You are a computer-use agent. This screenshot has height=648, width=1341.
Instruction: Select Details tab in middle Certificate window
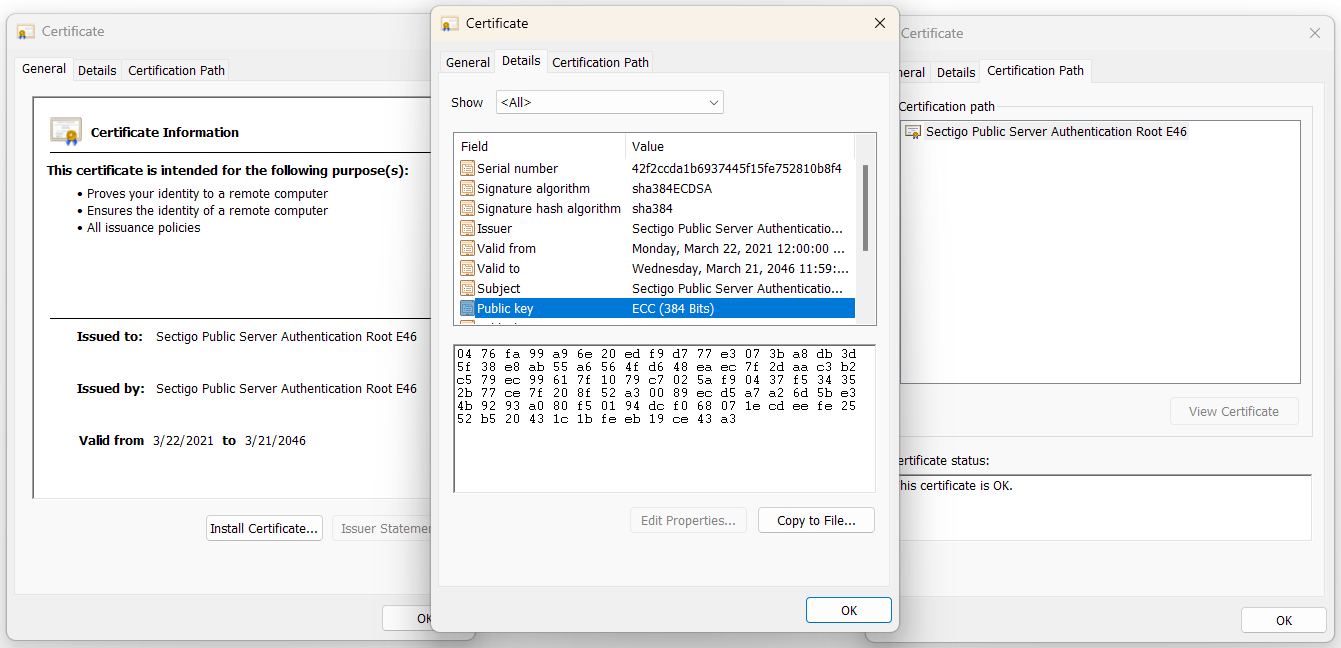(521, 60)
